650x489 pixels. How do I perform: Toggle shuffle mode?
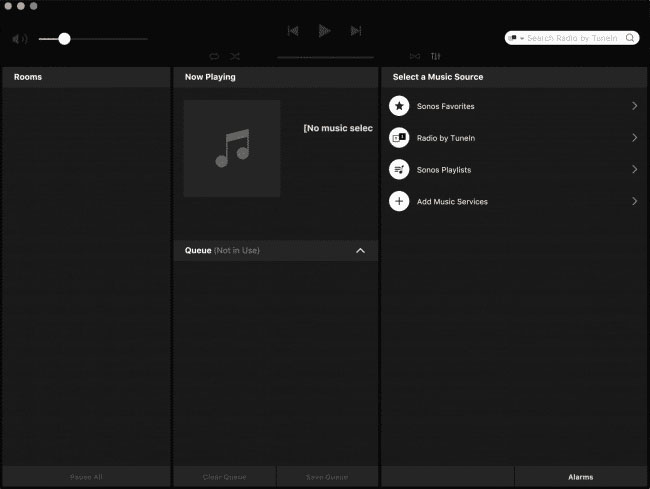coord(234,56)
